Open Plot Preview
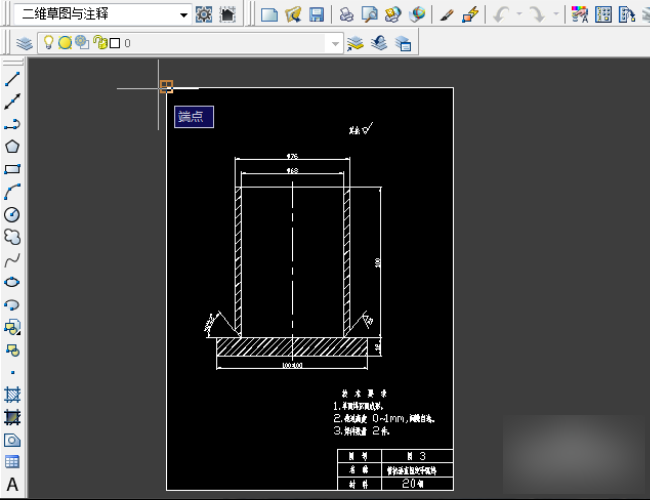 pos(369,15)
